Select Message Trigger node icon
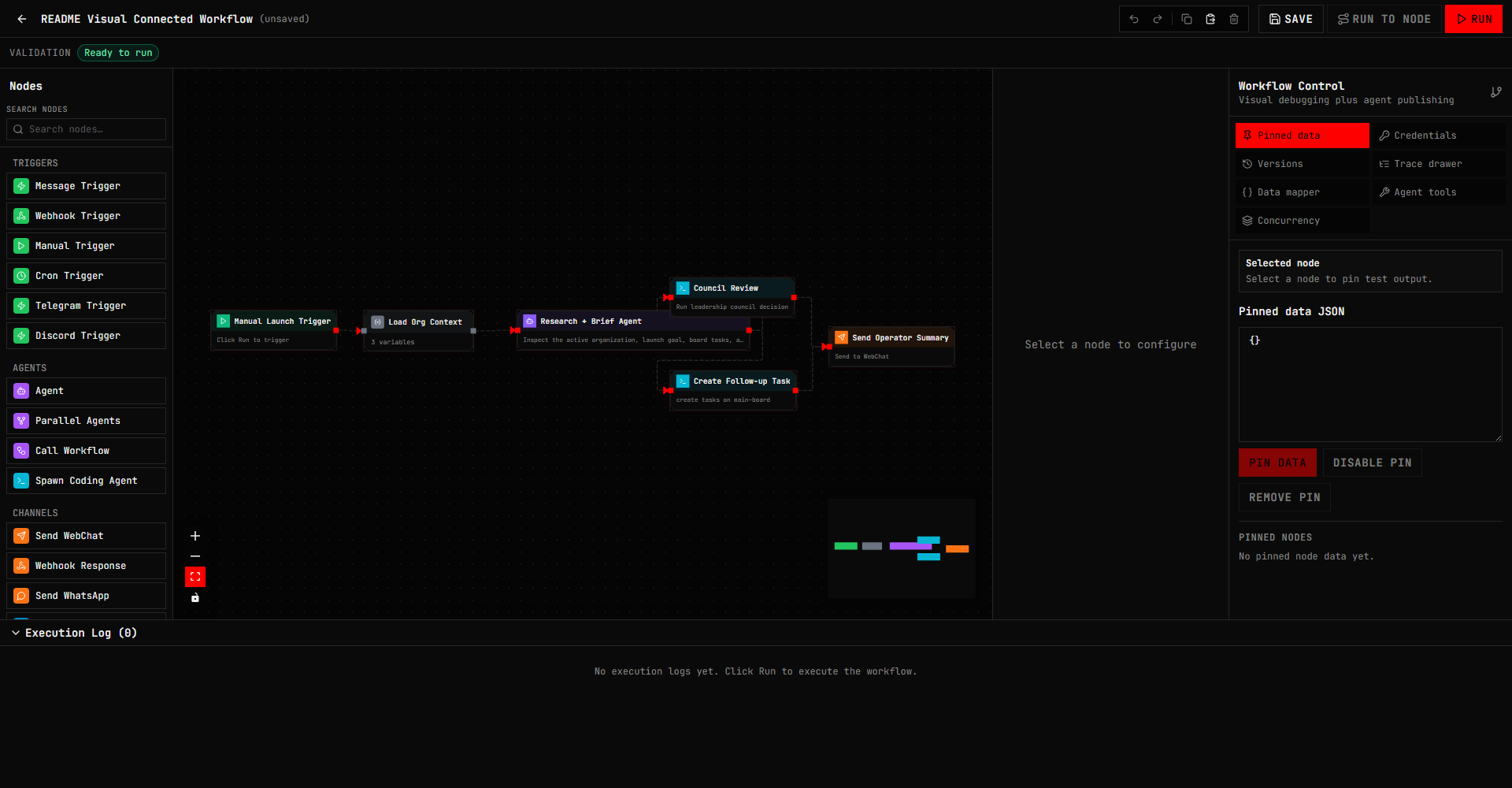The width and height of the screenshot is (1512, 788). (x=21, y=186)
